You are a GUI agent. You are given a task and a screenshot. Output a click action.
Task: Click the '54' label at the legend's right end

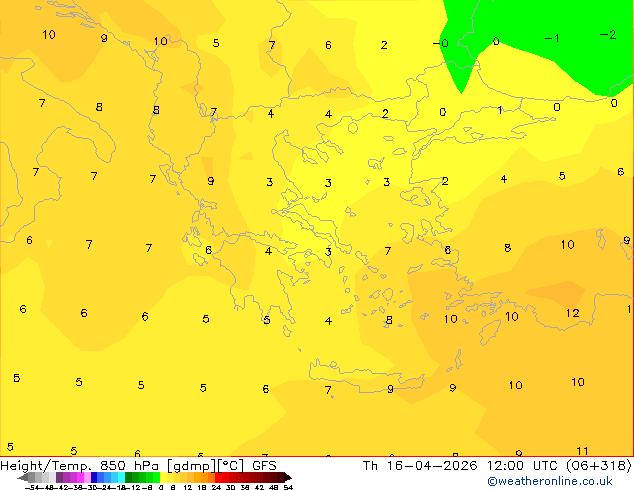coord(288,487)
